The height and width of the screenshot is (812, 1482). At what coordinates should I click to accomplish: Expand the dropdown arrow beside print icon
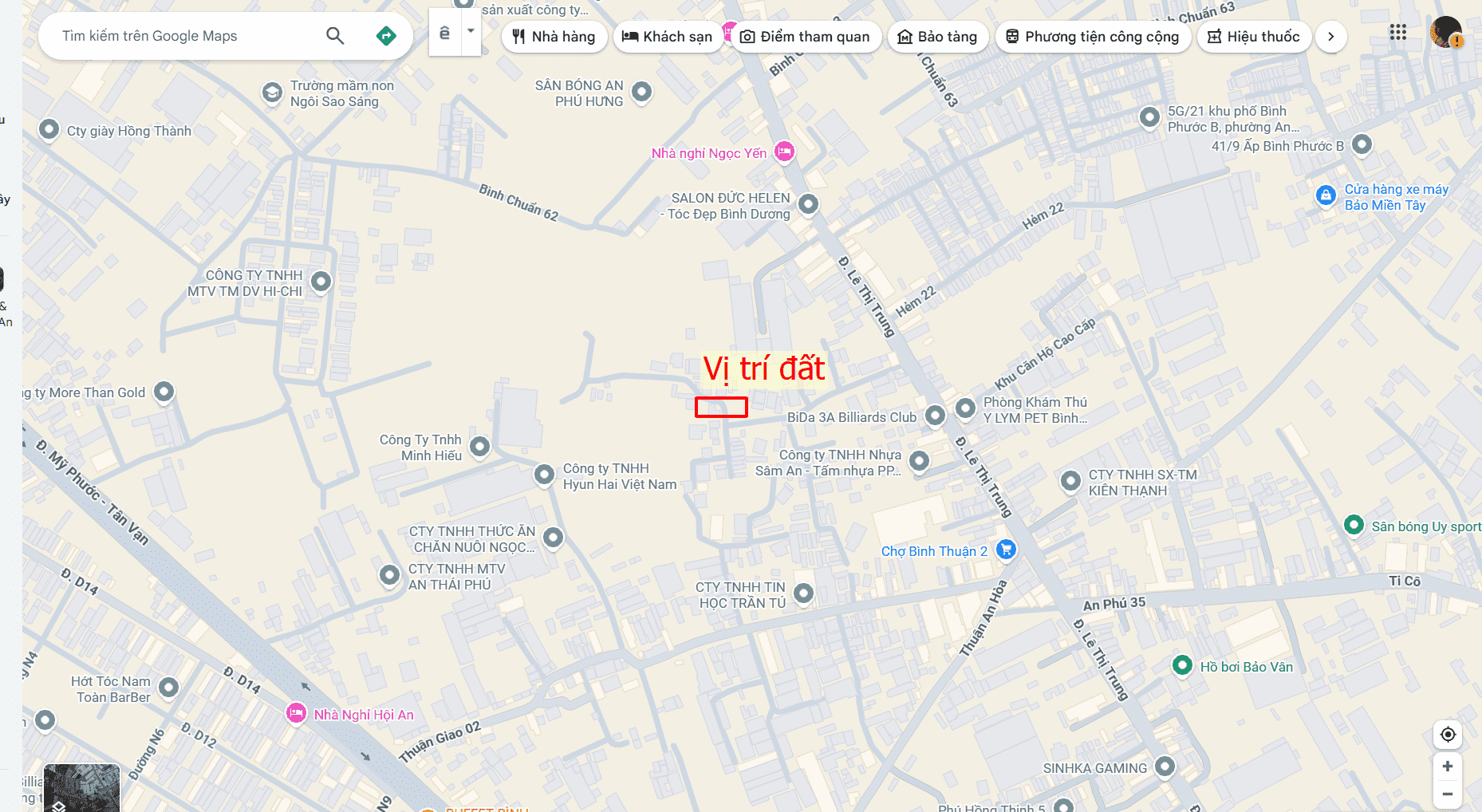click(x=471, y=32)
